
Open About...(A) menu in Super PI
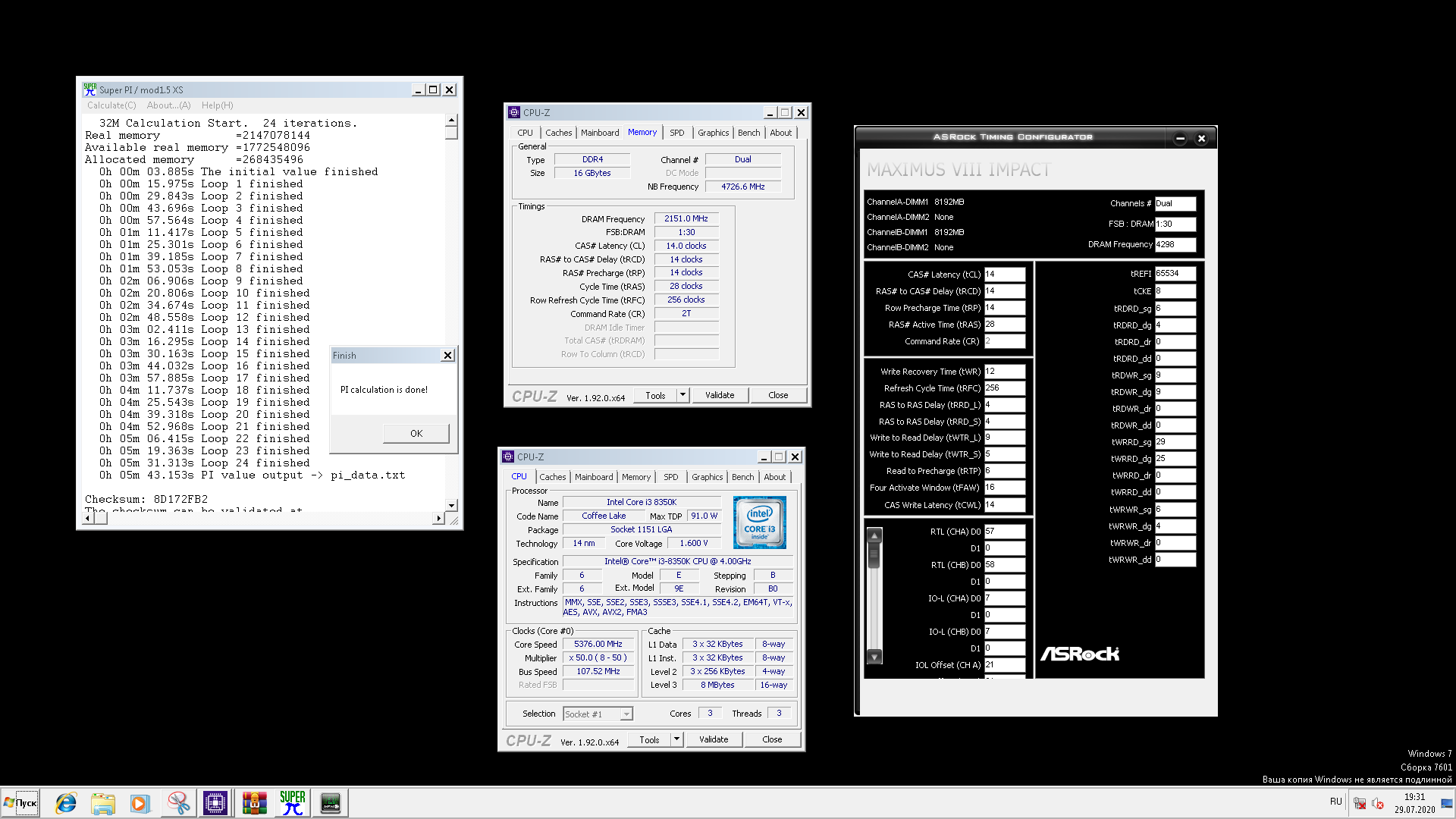tap(168, 105)
